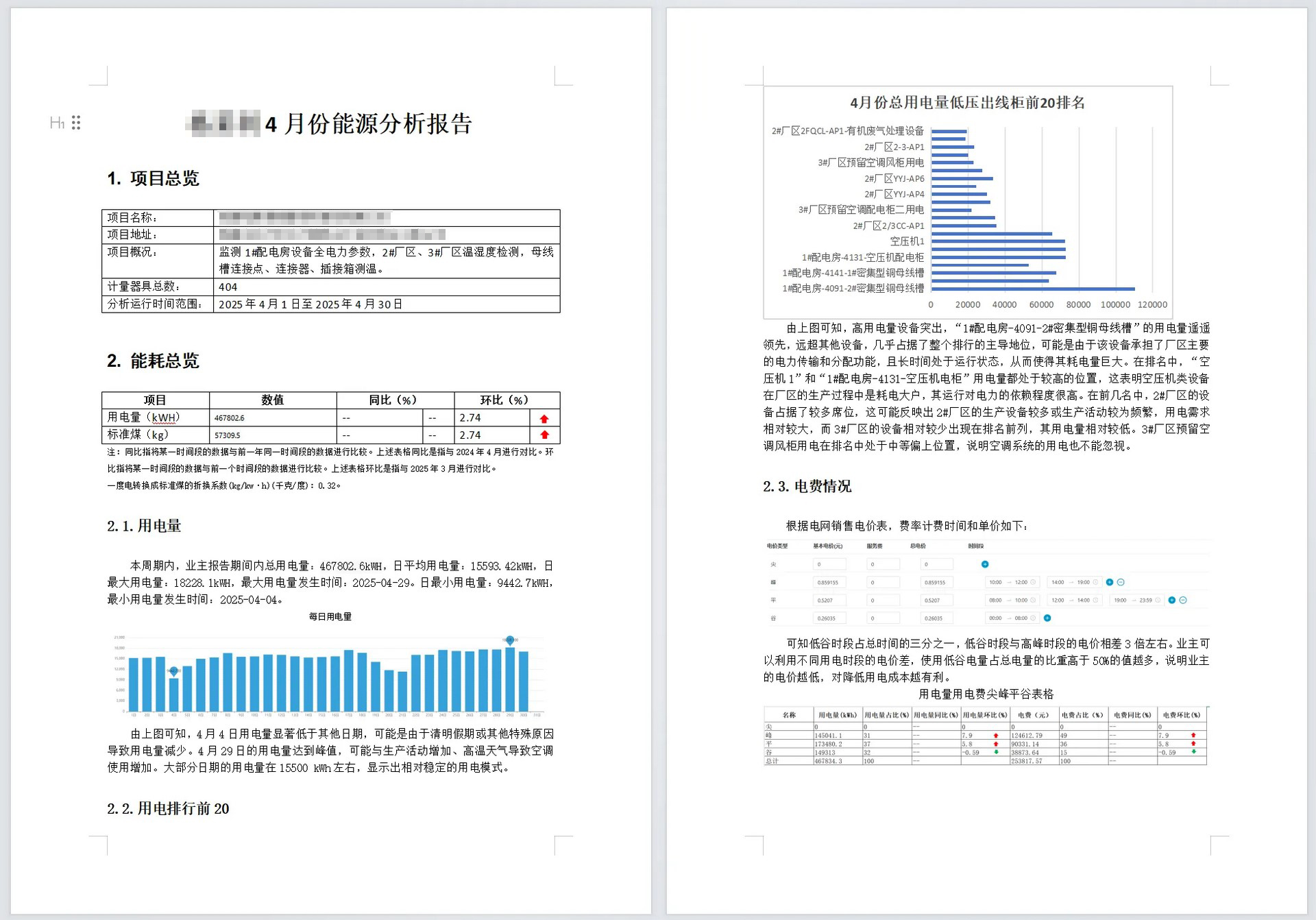Click the 数值 column header

pyautogui.click(x=273, y=400)
